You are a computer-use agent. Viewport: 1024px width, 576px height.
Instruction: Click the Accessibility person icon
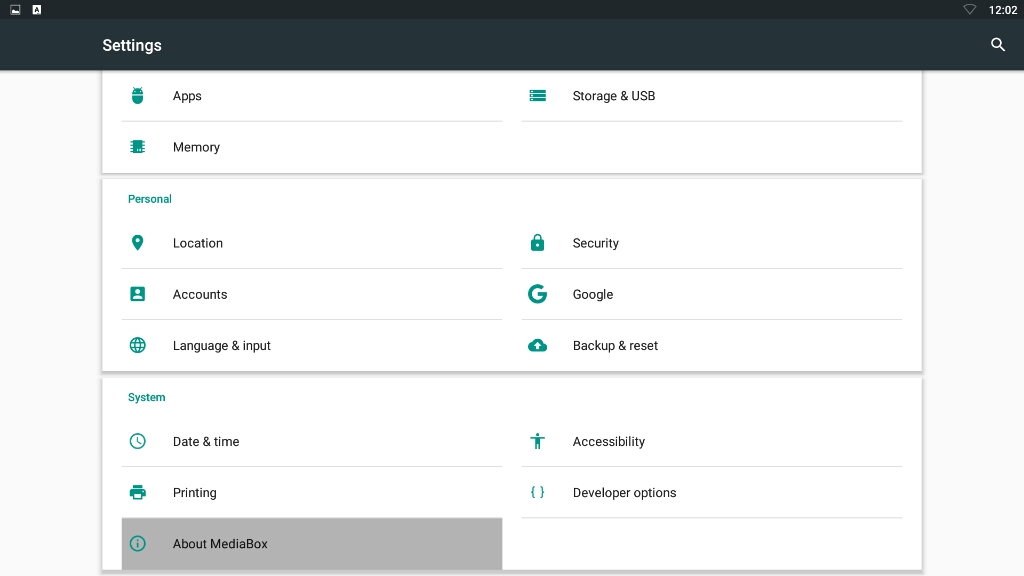point(538,441)
